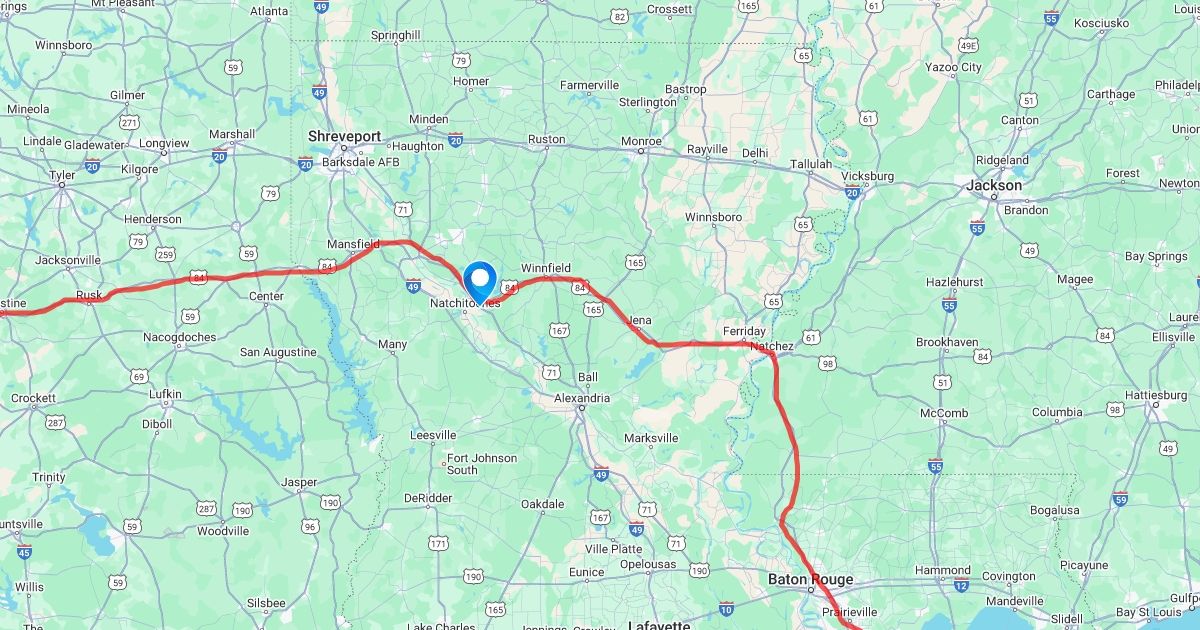Click the Mansfield town label on the route

pyautogui.click(x=354, y=244)
